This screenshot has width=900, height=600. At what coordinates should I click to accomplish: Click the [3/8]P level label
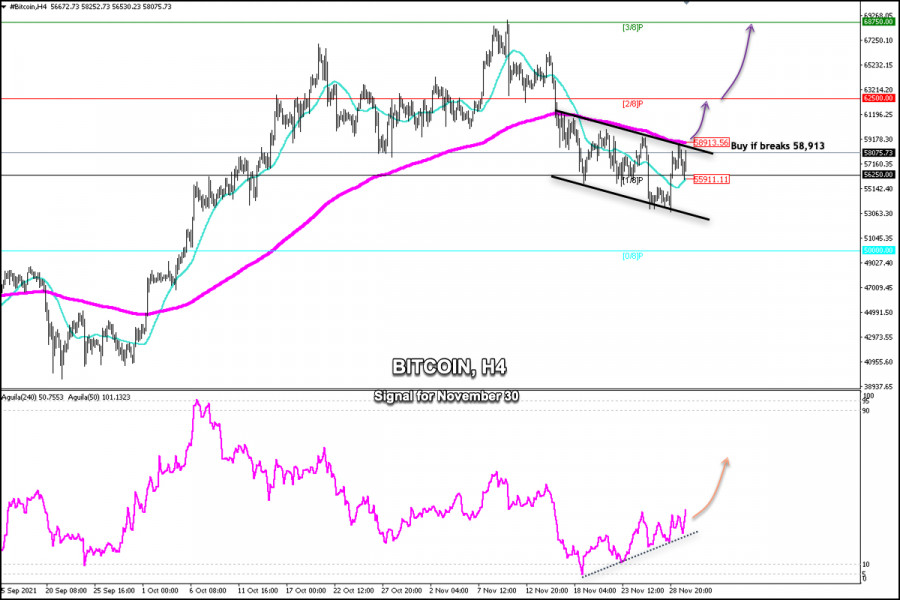pyautogui.click(x=633, y=28)
